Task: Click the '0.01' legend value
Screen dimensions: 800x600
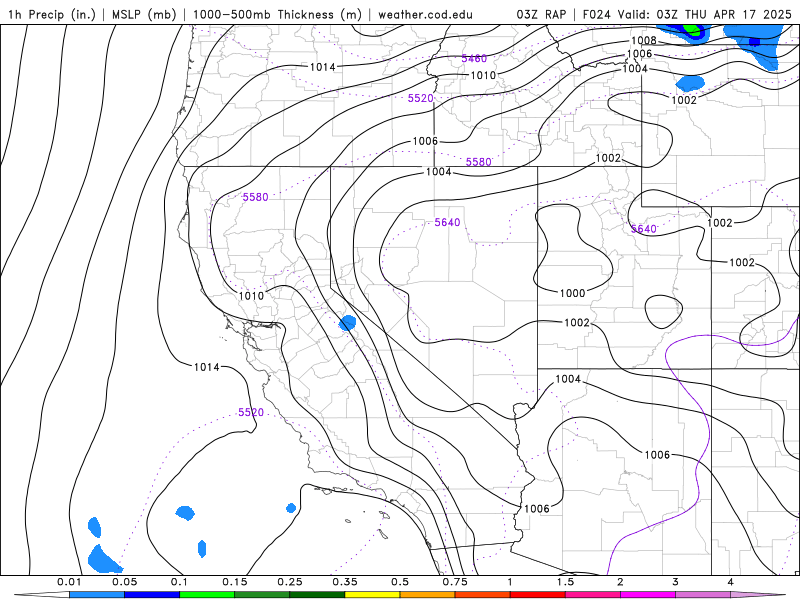Action: tap(69, 582)
